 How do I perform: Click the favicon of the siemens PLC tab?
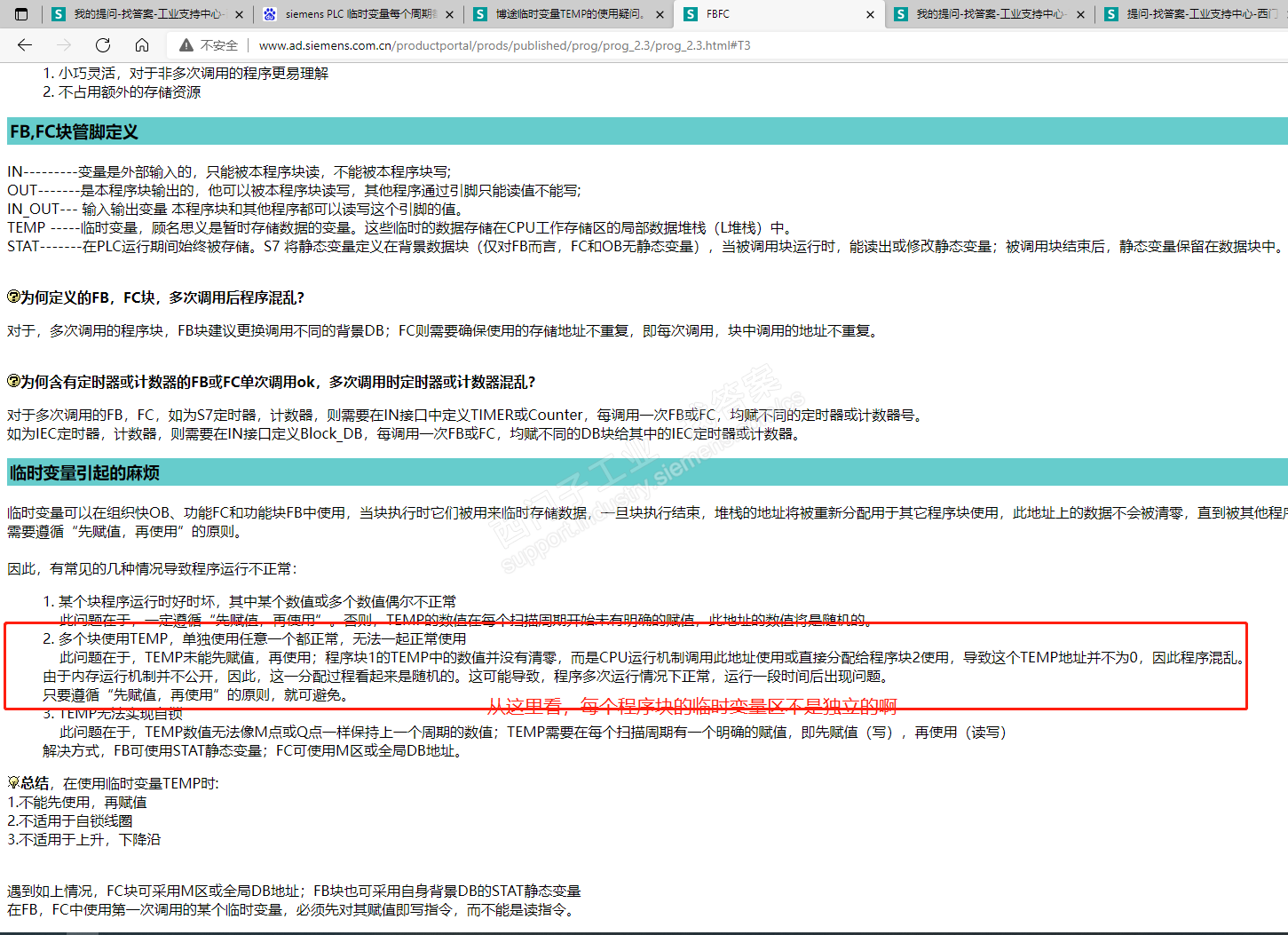point(270,14)
